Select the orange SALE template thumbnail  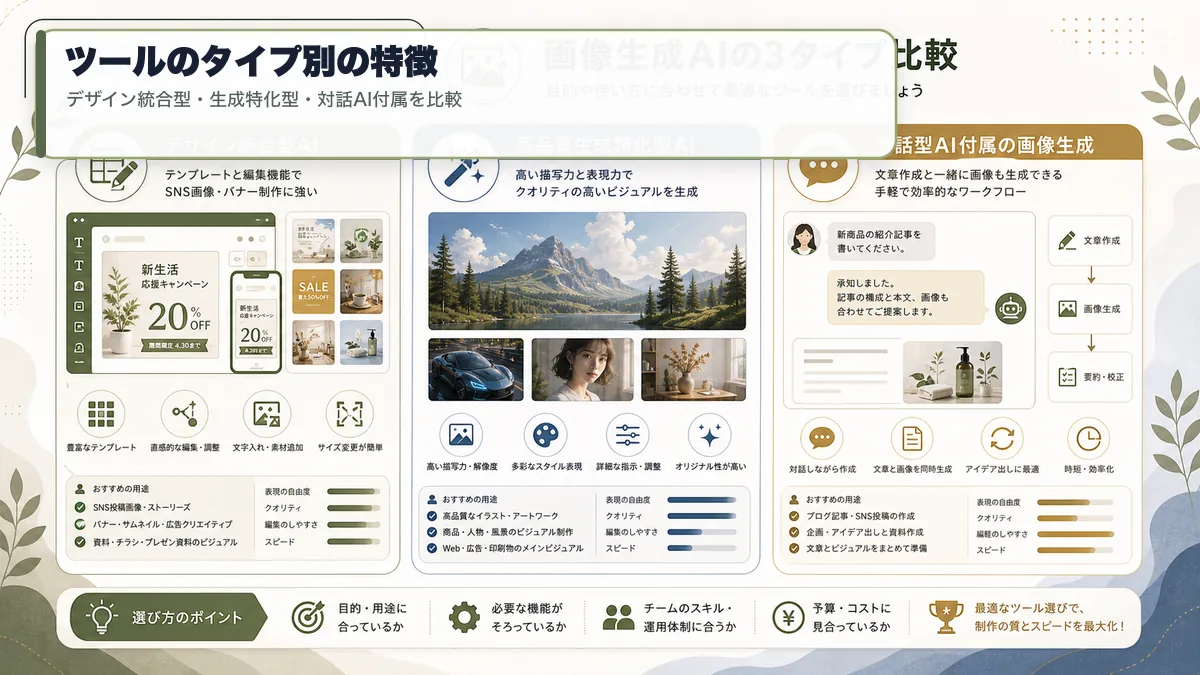[x=313, y=291]
